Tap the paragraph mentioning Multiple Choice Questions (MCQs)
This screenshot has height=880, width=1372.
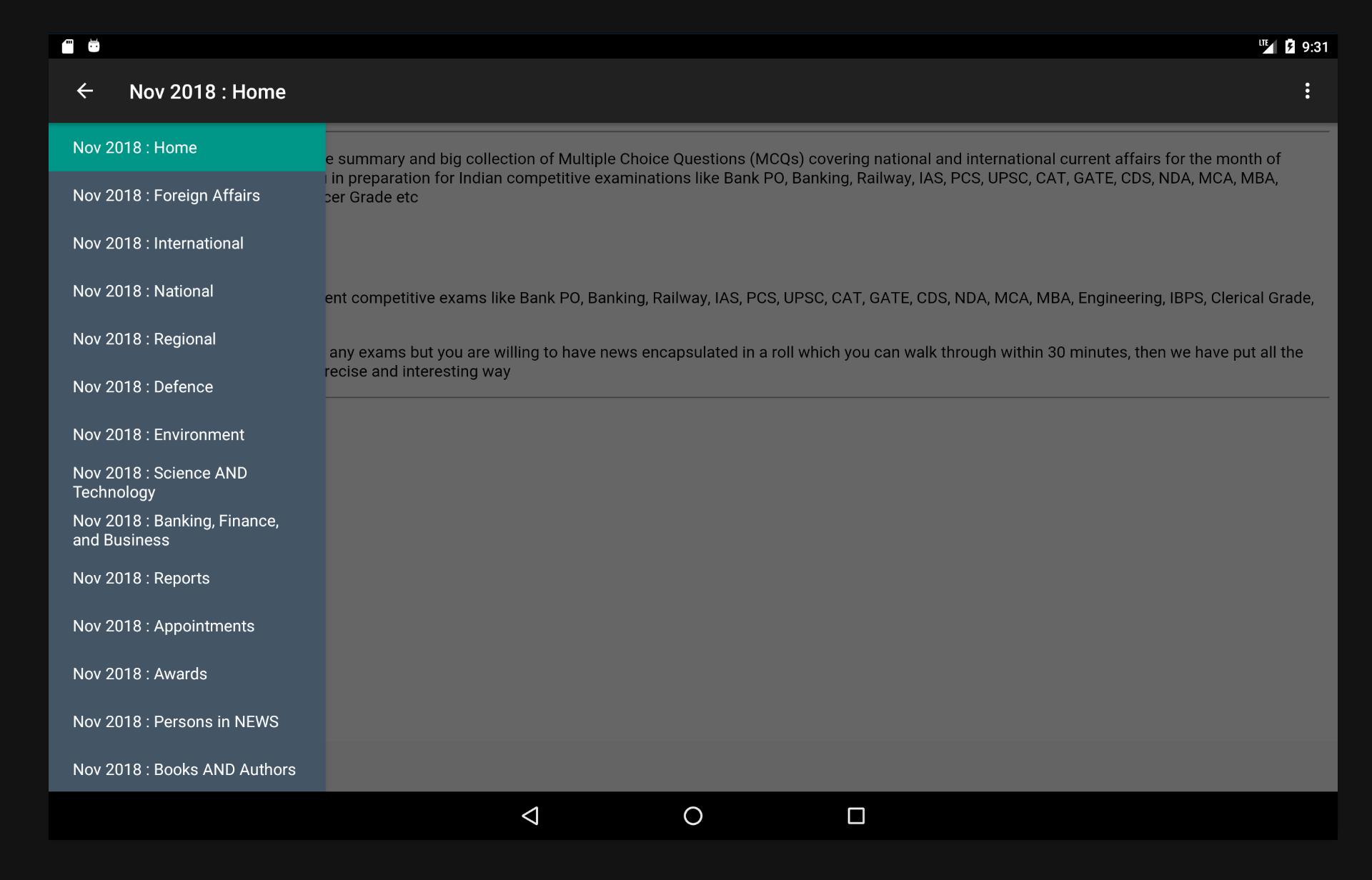pyautogui.click(x=803, y=178)
